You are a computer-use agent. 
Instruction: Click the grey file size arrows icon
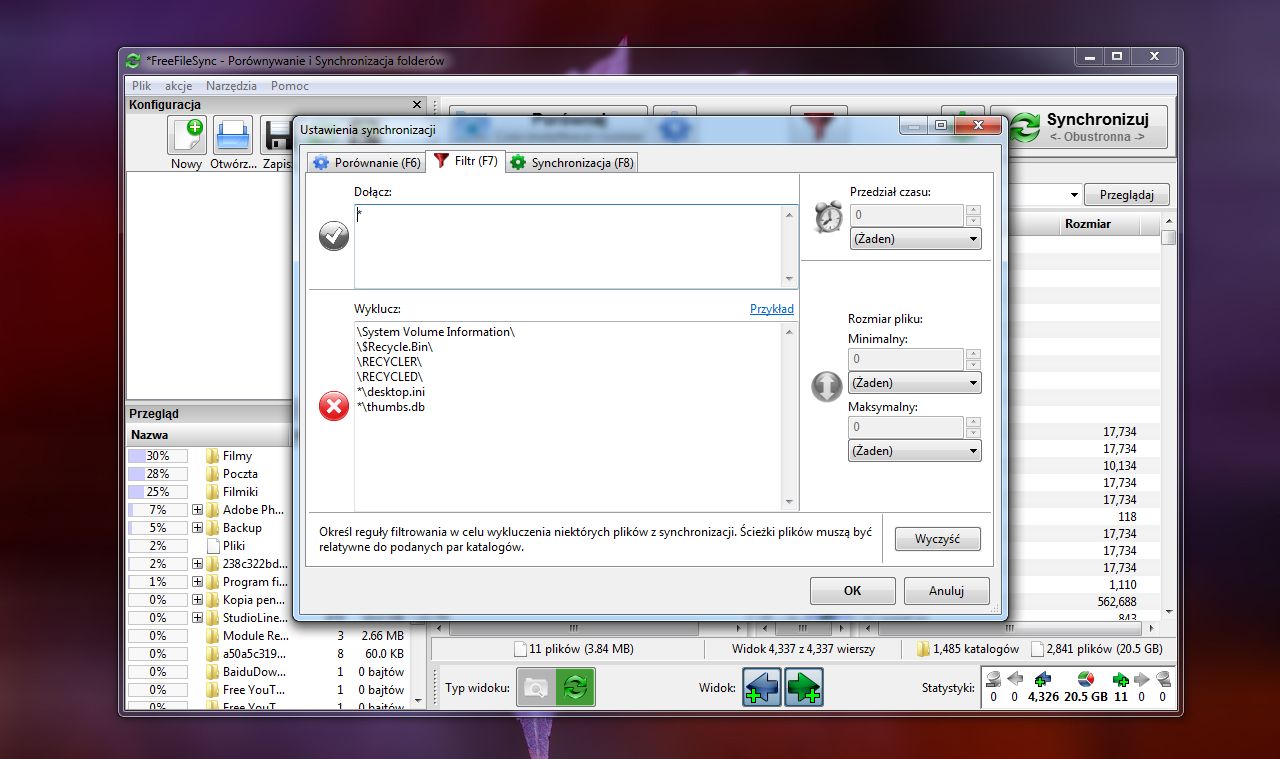point(827,386)
